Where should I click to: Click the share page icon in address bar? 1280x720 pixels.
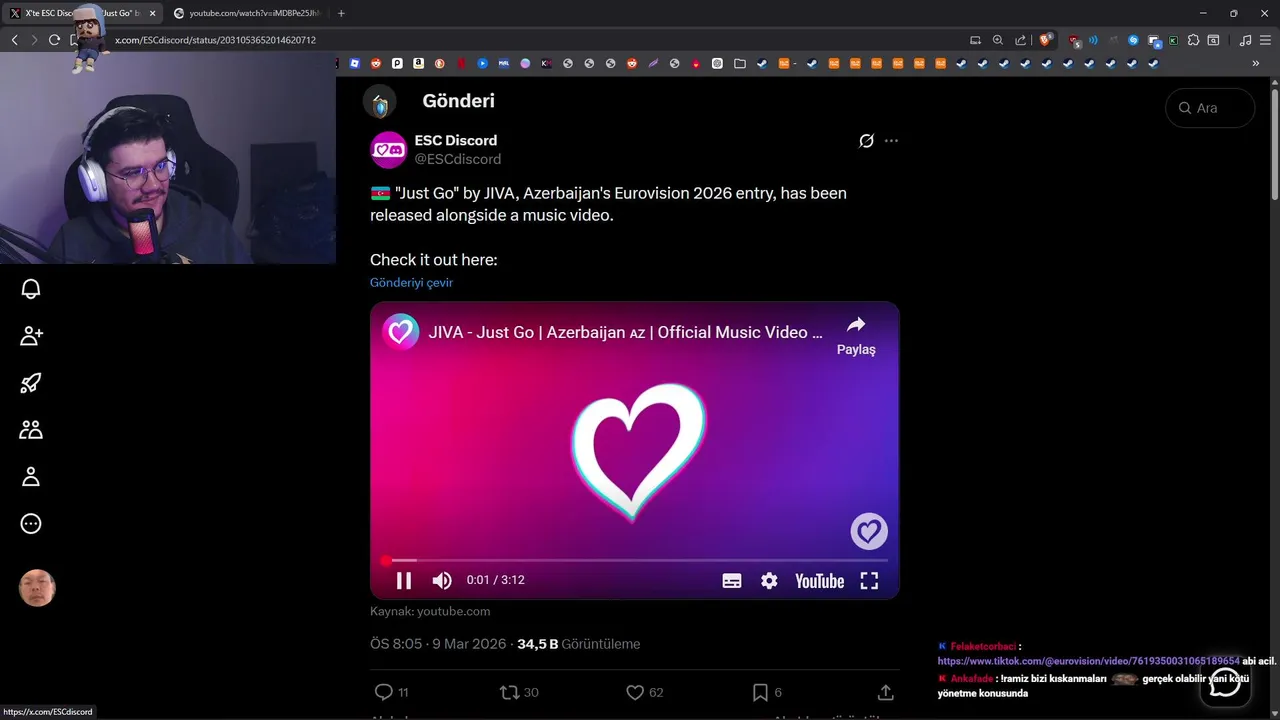pos(1020,40)
